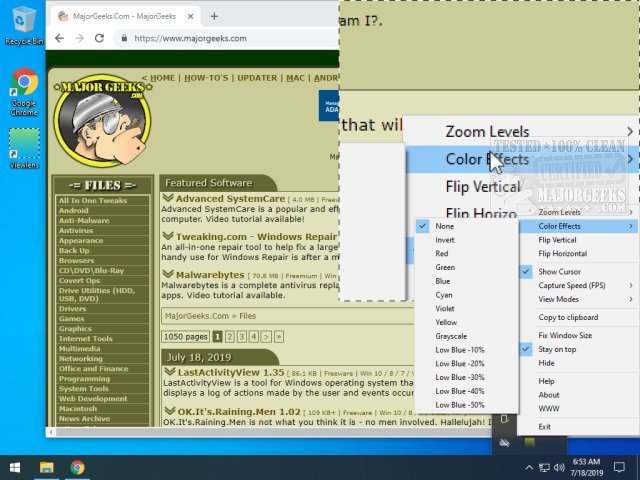640x480 pixels.
Task: Click the MajorGeeks mascot logo
Action: 102,121
